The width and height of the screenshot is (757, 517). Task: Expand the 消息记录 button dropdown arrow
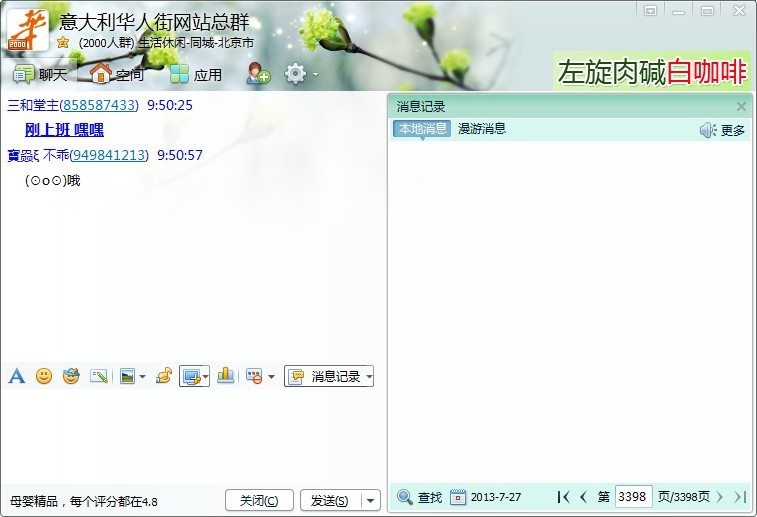click(369, 377)
